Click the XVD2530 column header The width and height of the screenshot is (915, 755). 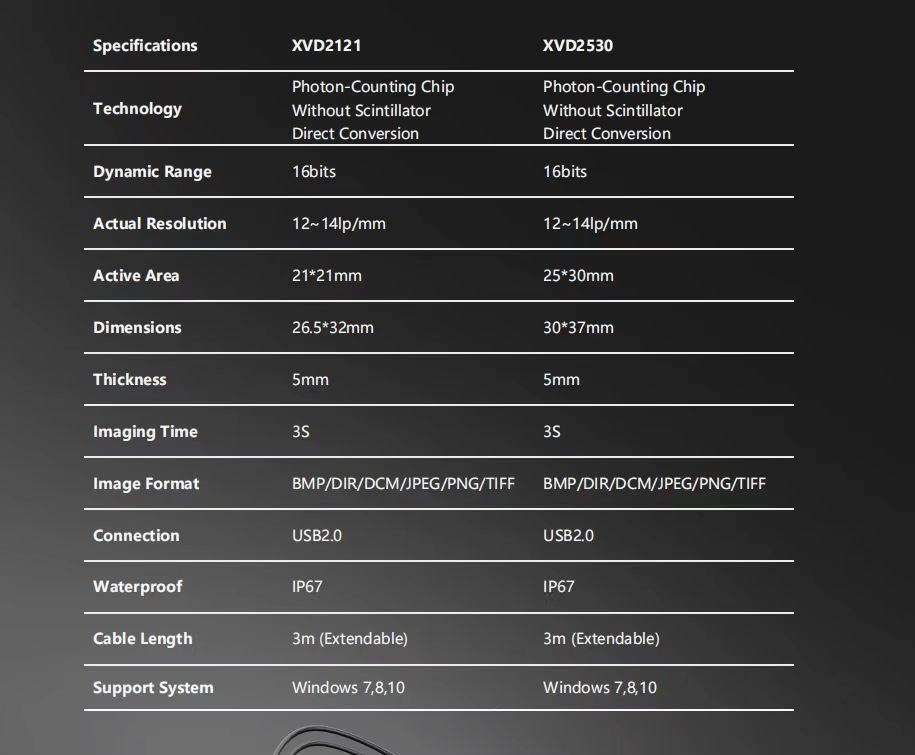click(578, 46)
